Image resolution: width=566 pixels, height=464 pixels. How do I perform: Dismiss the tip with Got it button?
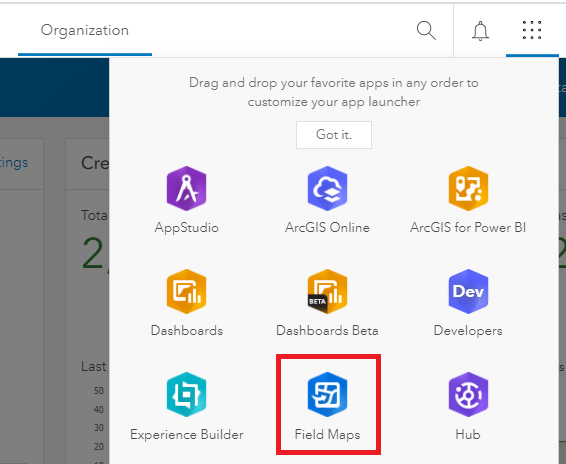pos(334,135)
